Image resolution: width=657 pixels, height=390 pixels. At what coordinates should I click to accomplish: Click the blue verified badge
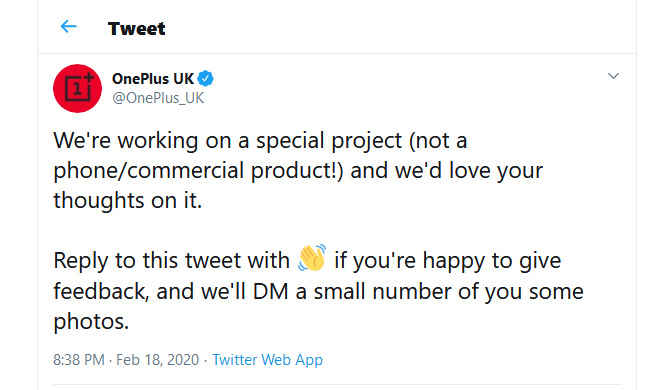[205, 78]
